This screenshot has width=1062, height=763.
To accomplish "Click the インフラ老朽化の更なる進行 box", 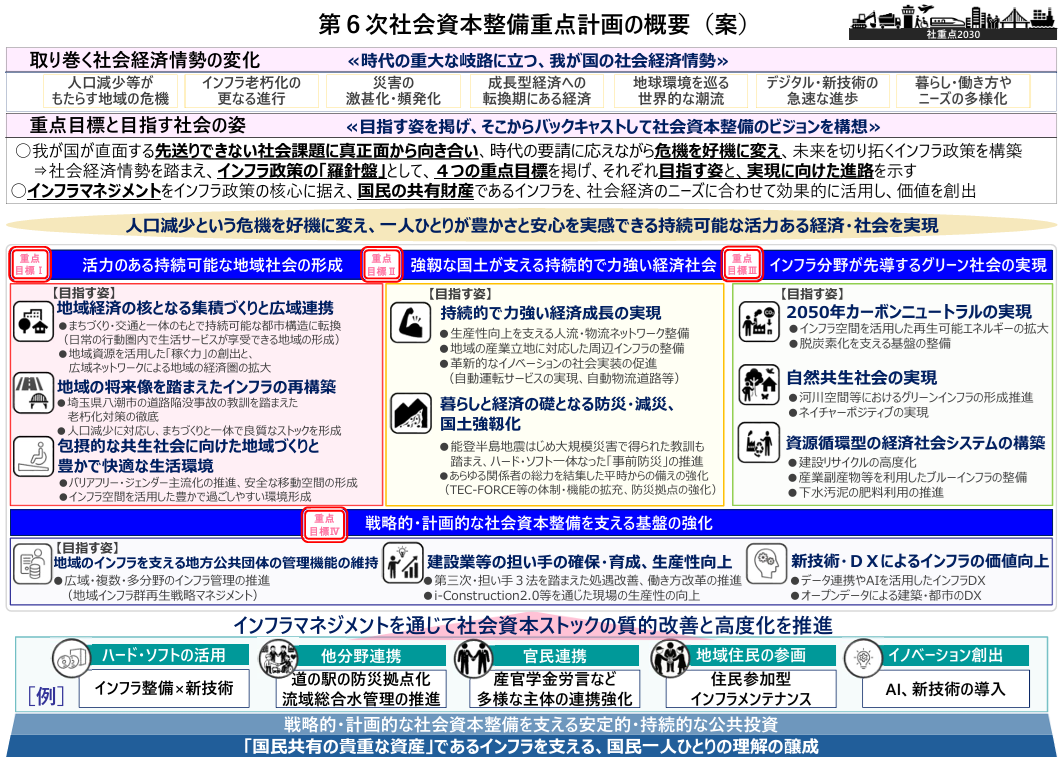I will (x=251, y=91).
